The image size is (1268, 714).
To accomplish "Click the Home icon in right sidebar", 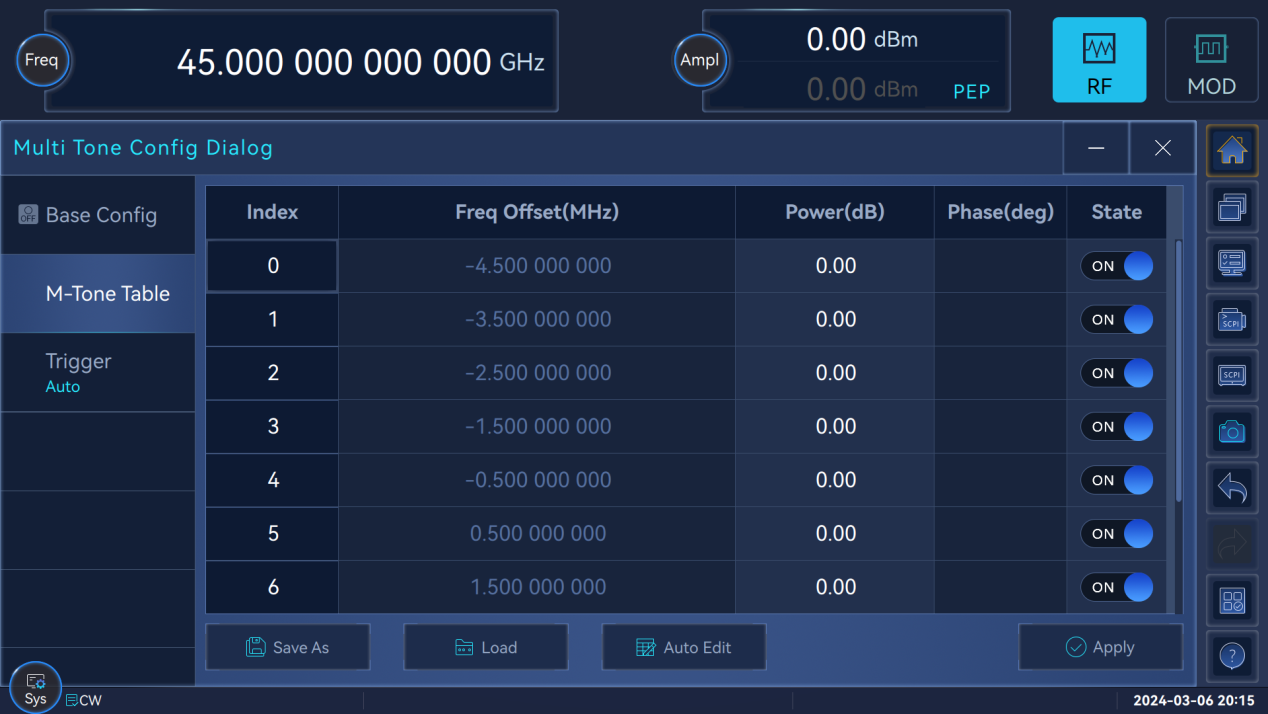I will [1232, 152].
